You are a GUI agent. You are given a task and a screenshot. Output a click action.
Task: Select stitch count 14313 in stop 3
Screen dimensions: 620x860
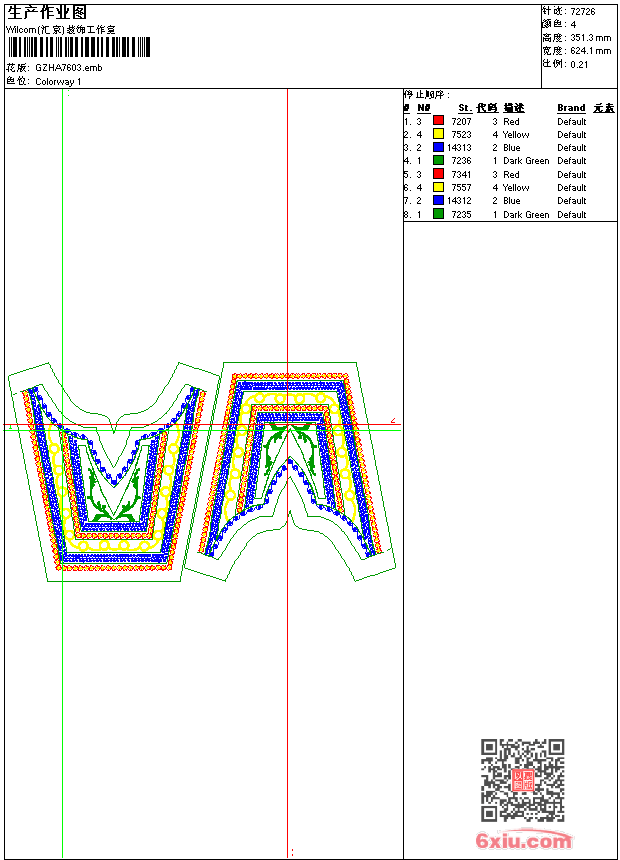pyautogui.click(x=459, y=148)
